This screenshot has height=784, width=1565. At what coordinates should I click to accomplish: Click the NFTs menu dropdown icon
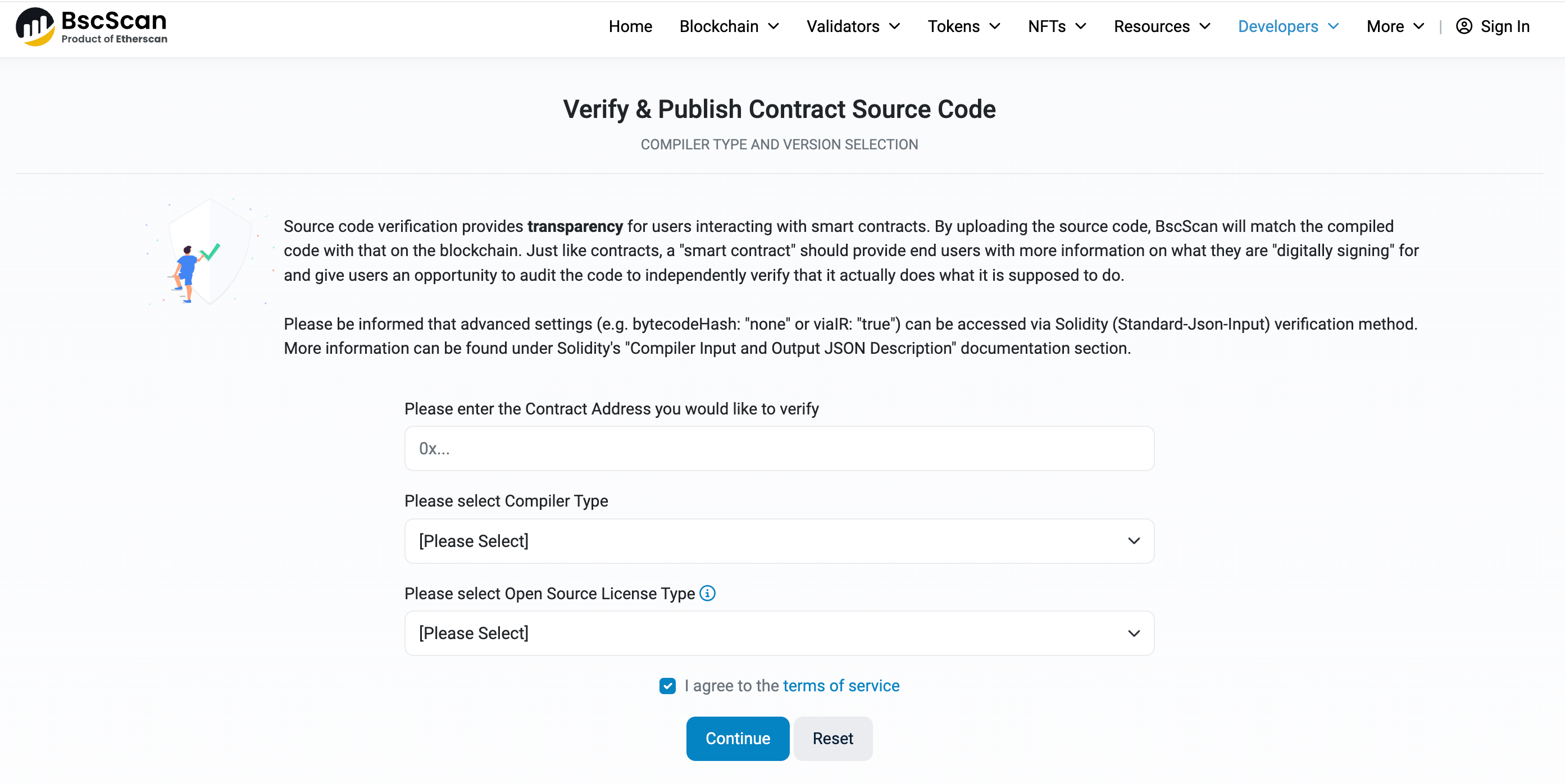[x=1080, y=27]
